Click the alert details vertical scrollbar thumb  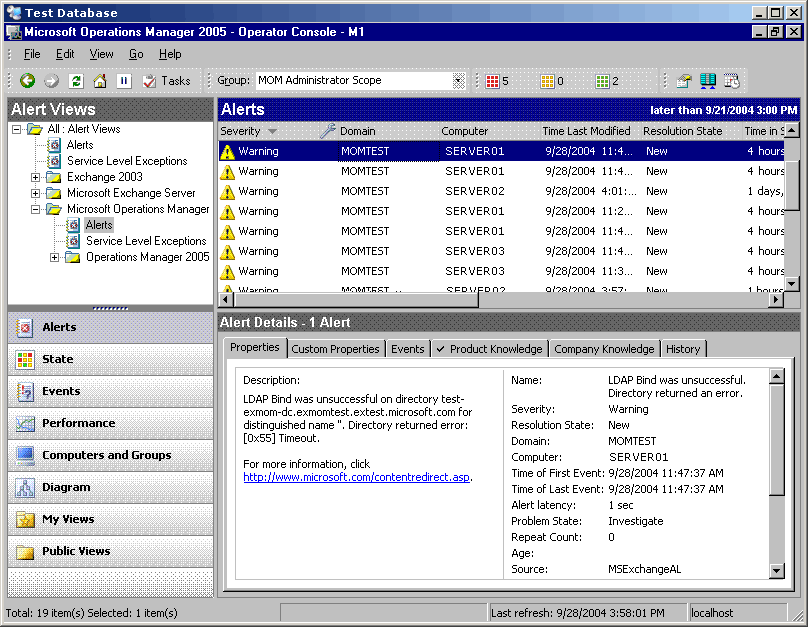(777, 439)
